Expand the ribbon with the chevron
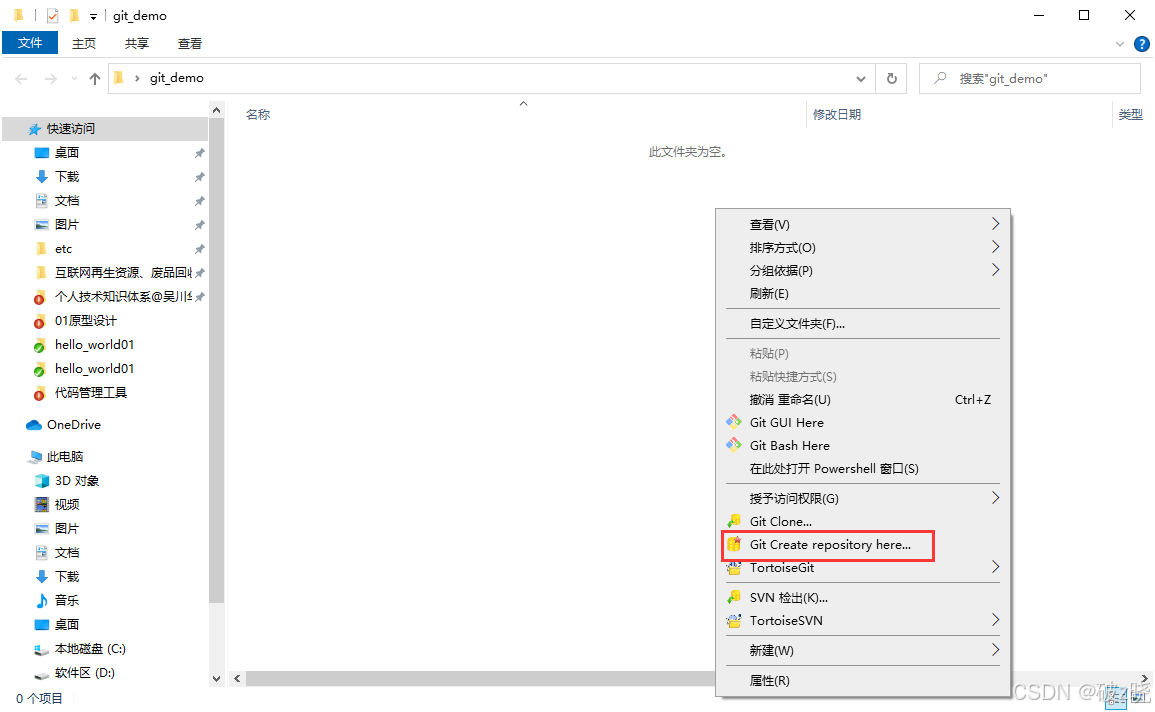Viewport: 1155px width, 712px height. [1120, 44]
